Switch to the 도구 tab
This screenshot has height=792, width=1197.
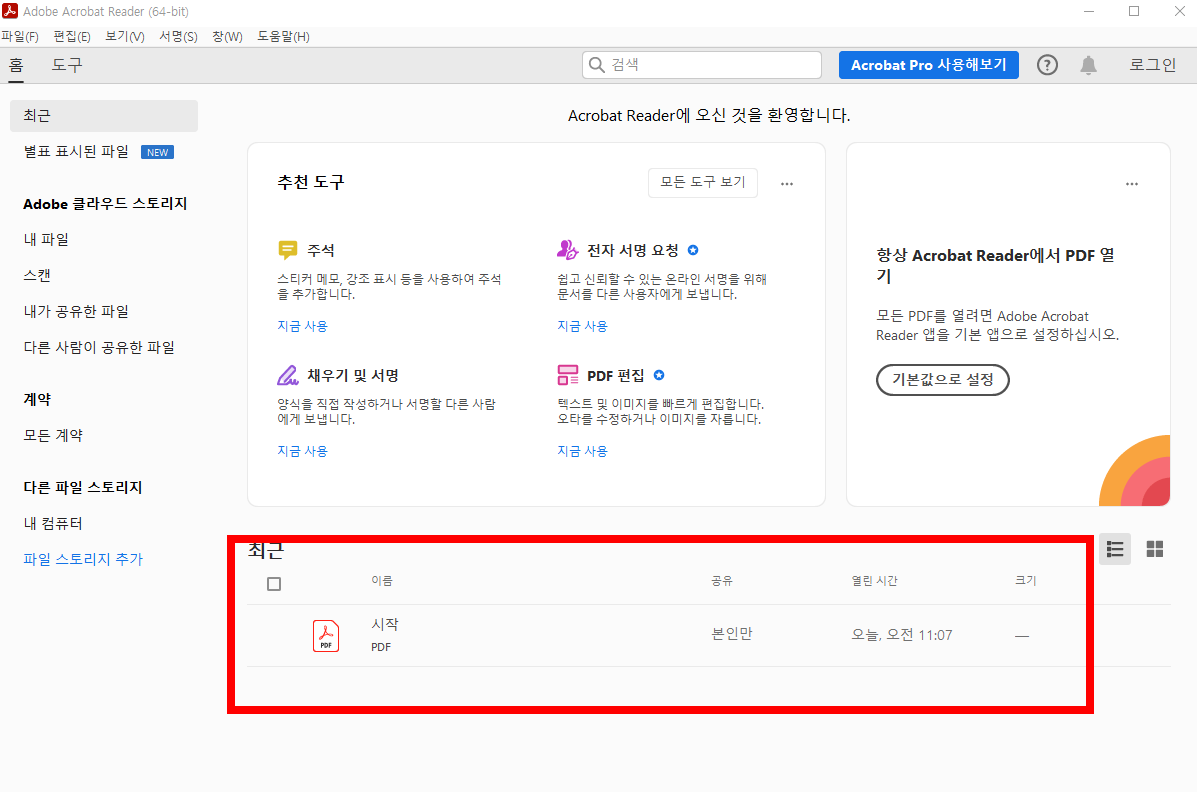click(67, 64)
